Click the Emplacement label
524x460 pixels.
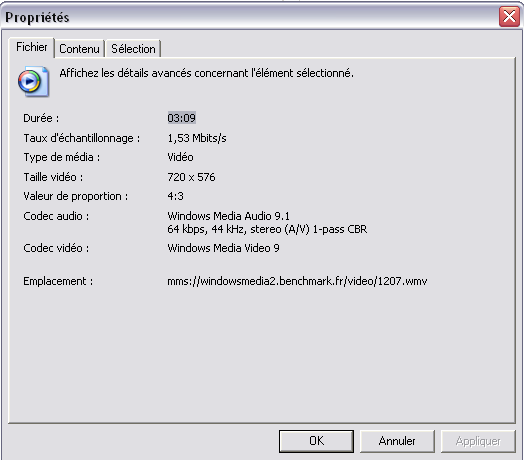(58, 281)
